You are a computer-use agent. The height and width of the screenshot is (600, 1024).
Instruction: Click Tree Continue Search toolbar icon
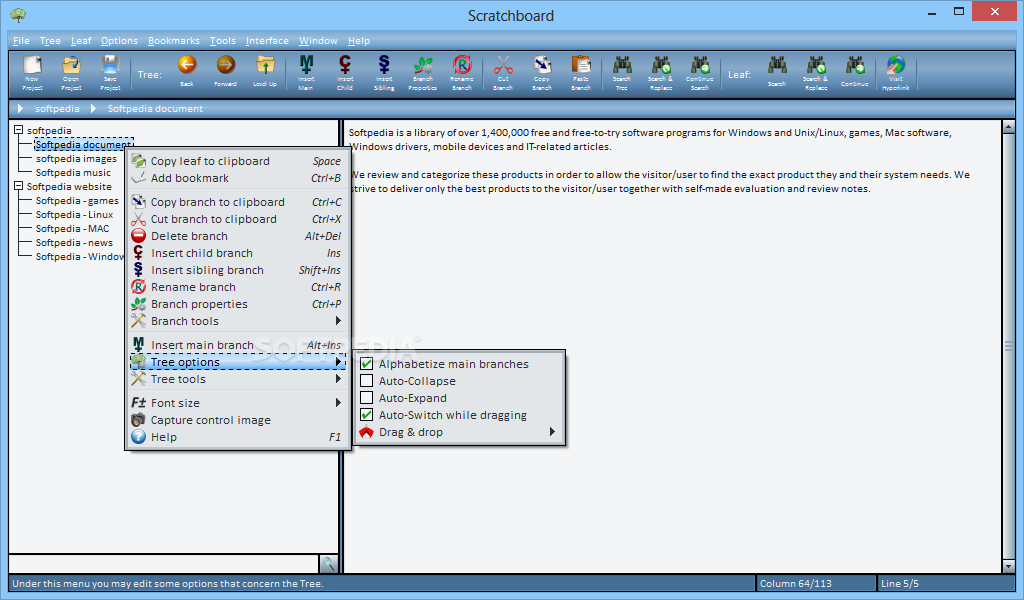pos(699,72)
